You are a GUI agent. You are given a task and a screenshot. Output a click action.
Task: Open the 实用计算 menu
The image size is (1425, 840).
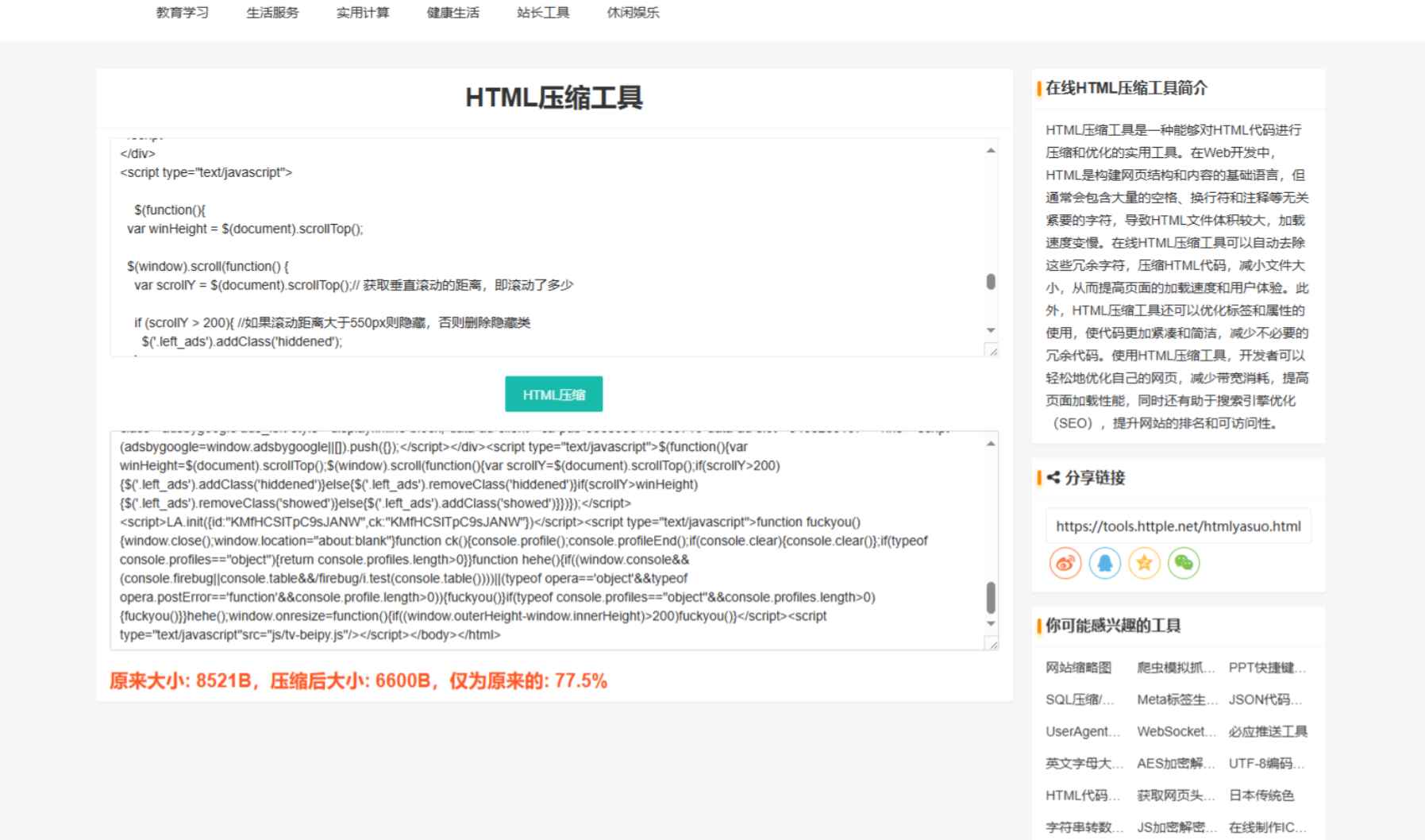click(x=362, y=13)
